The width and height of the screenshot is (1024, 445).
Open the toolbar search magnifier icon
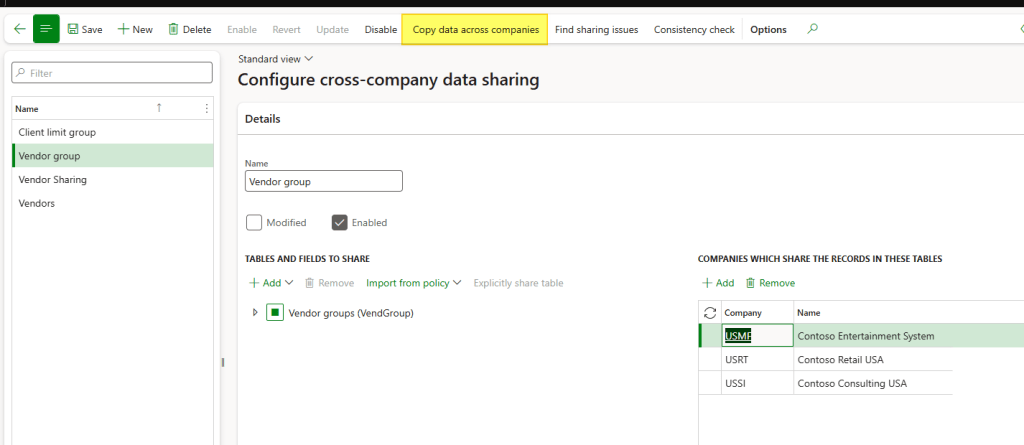click(812, 29)
